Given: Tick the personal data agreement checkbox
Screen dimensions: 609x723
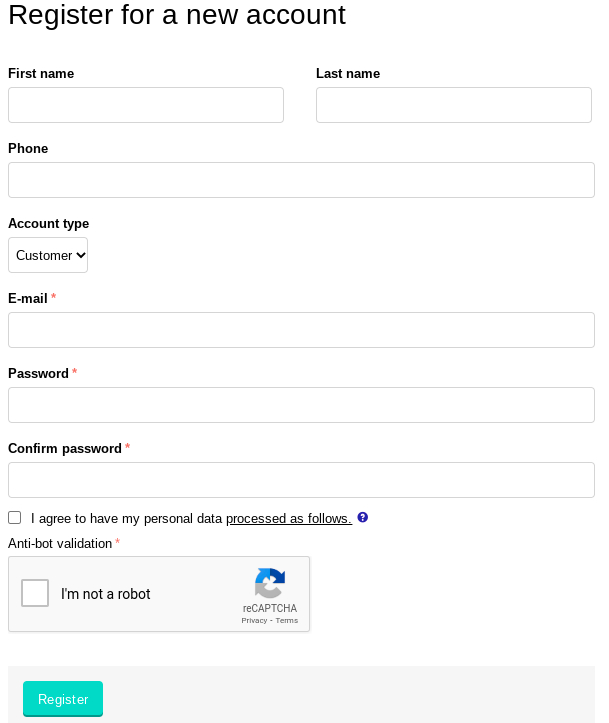Looking at the screenshot, I should click(x=15, y=518).
